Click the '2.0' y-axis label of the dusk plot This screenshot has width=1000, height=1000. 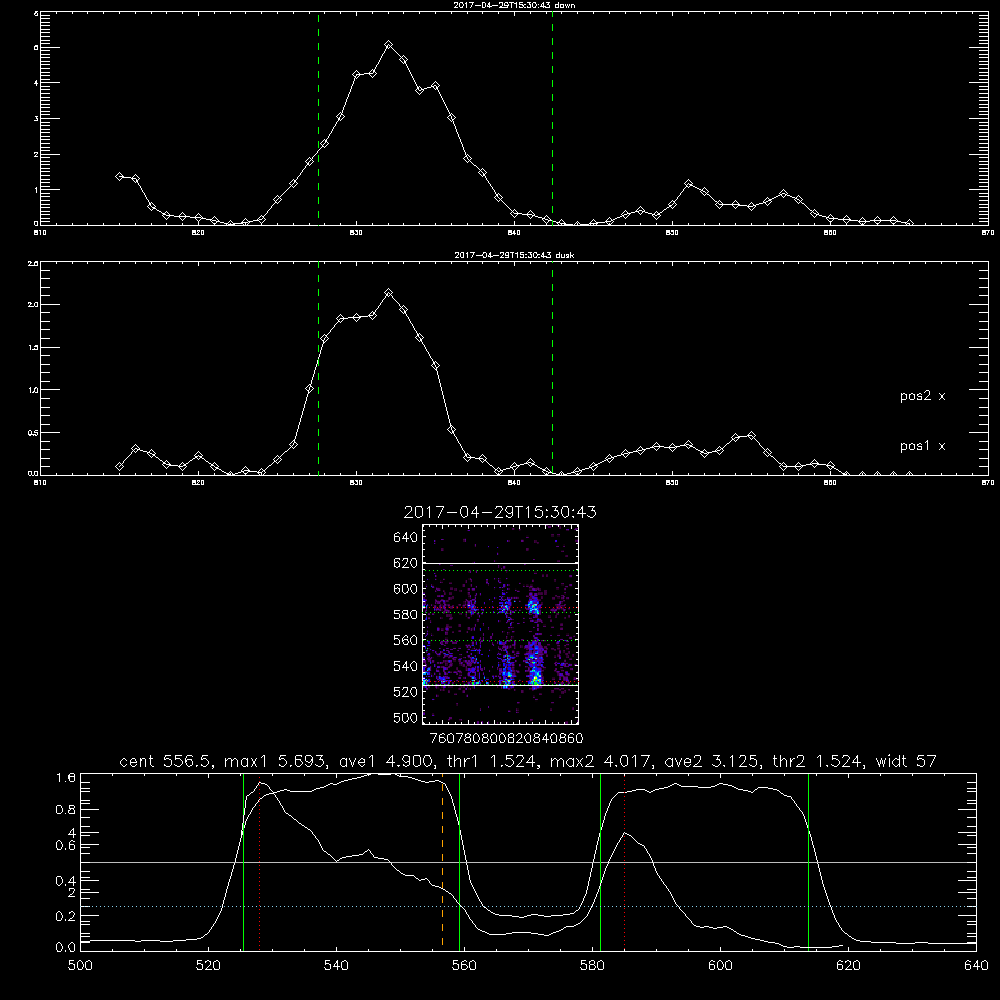tap(34, 304)
